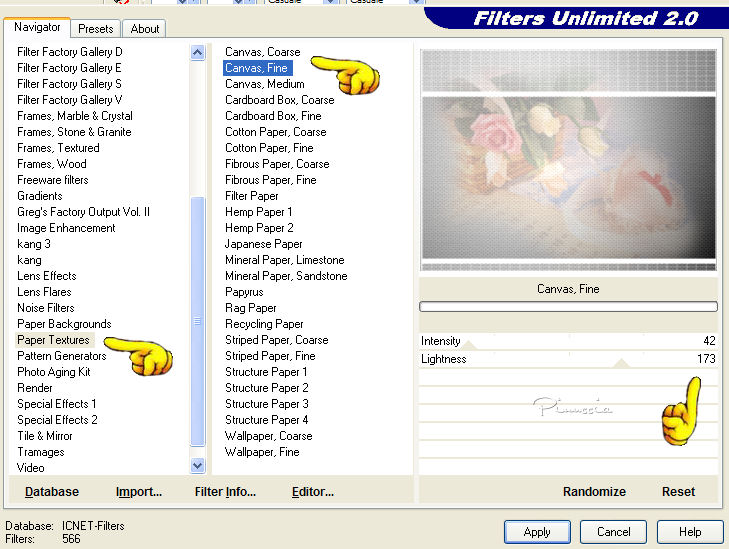Choose Structure Paper 3 filter
Viewport: 729px width, 549px height.
(x=267, y=404)
